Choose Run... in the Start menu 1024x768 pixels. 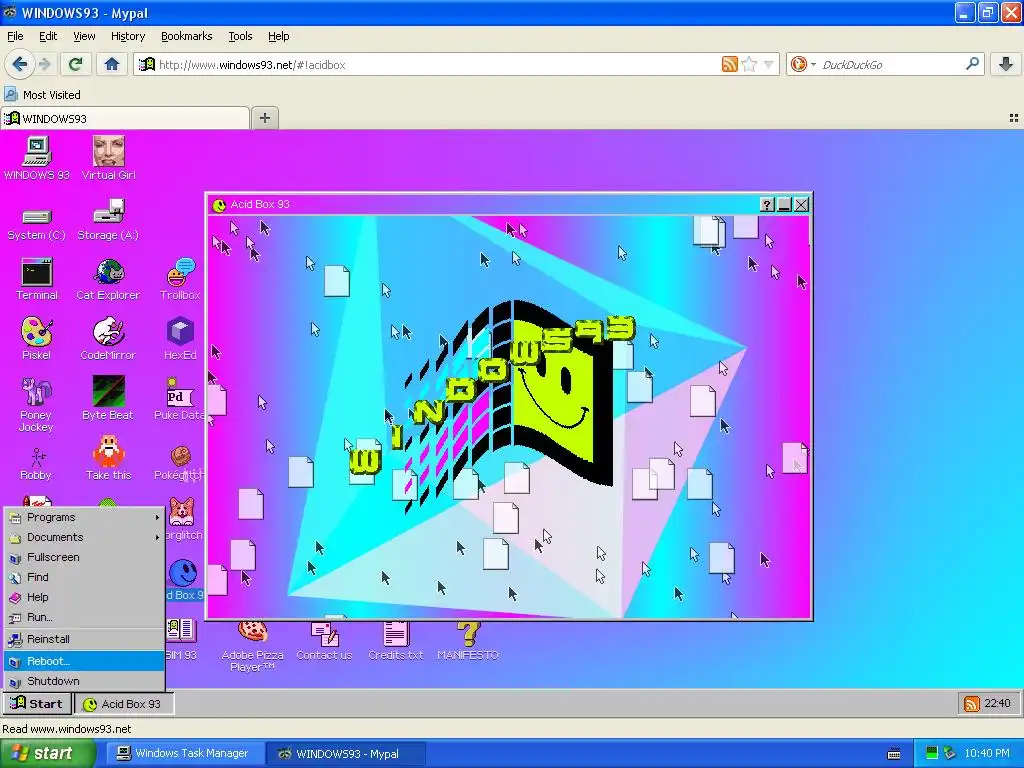pos(84,617)
